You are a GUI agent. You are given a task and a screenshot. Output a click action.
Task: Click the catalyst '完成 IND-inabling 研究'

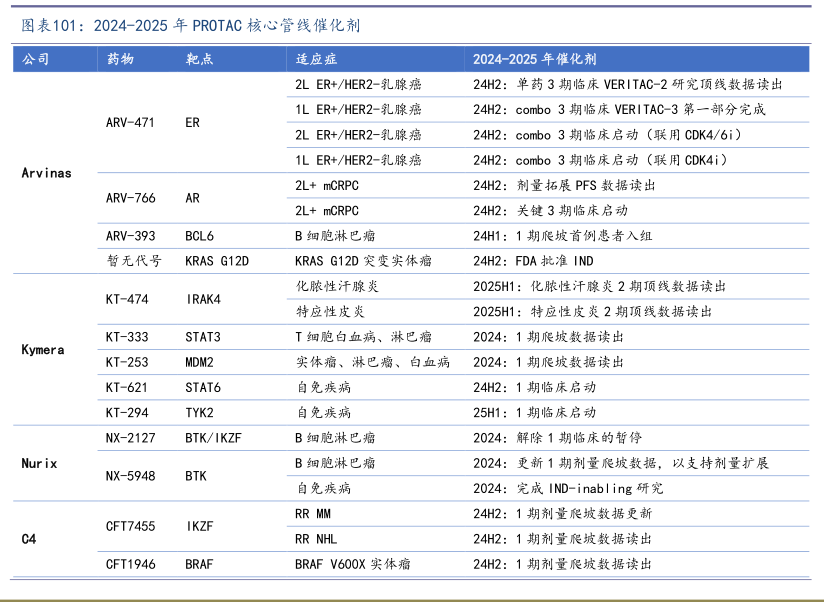(568, 488)
